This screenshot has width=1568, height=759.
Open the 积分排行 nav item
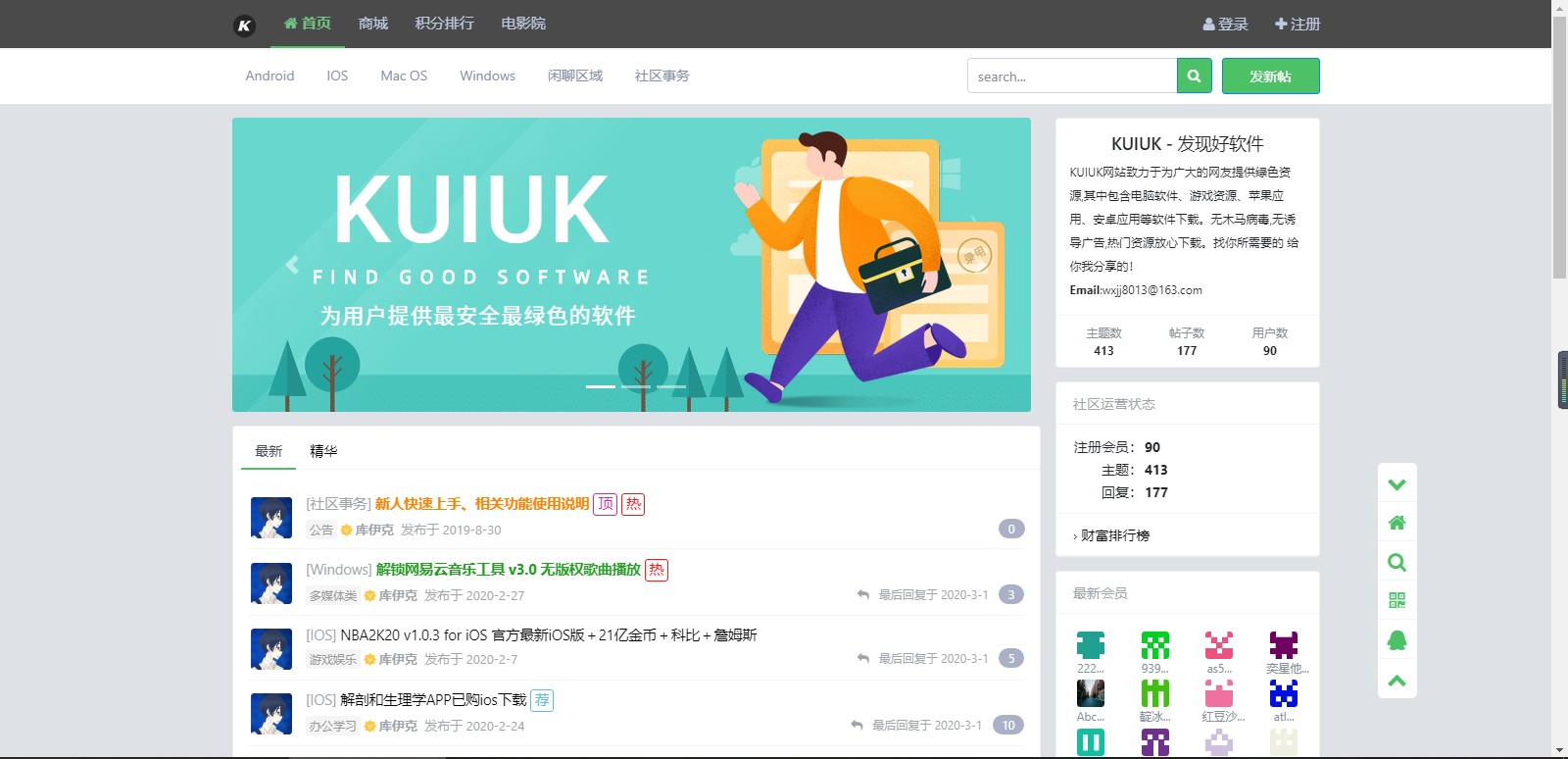[444, 24]
